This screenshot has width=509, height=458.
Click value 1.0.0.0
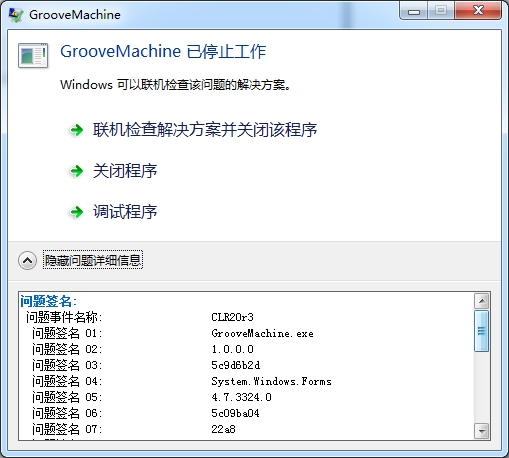(x=232, y=349)
